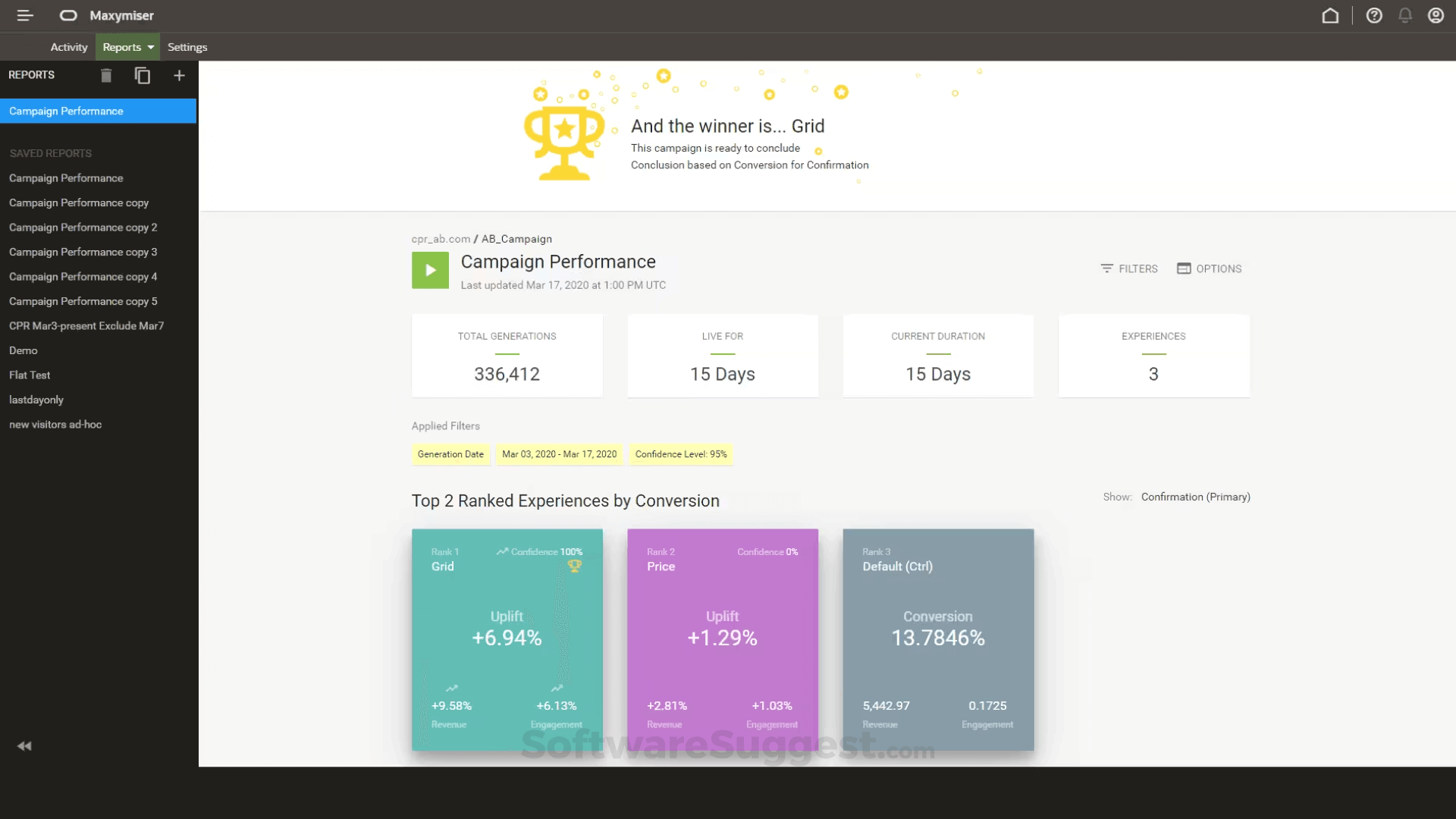Create a new report with the plus icon
This screenshot has height=819, width=1456.
[x=179, y=75]
